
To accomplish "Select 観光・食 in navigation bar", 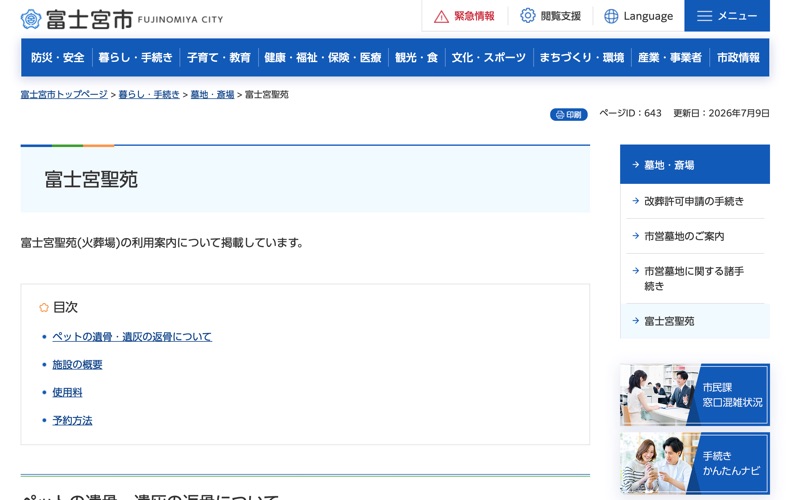I will [x=416, y=58].
